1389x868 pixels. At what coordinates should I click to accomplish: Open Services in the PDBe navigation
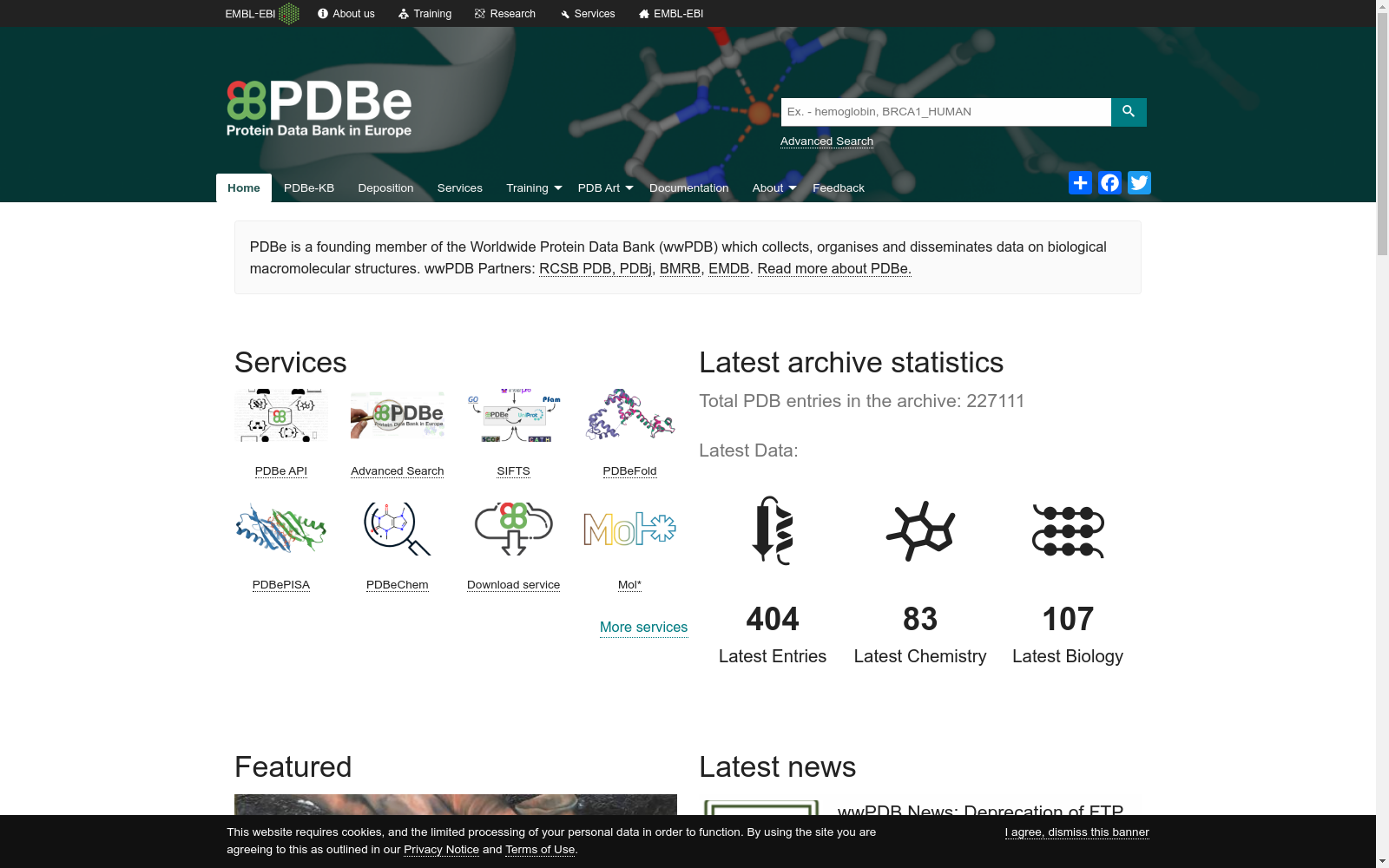coord(460,188)
